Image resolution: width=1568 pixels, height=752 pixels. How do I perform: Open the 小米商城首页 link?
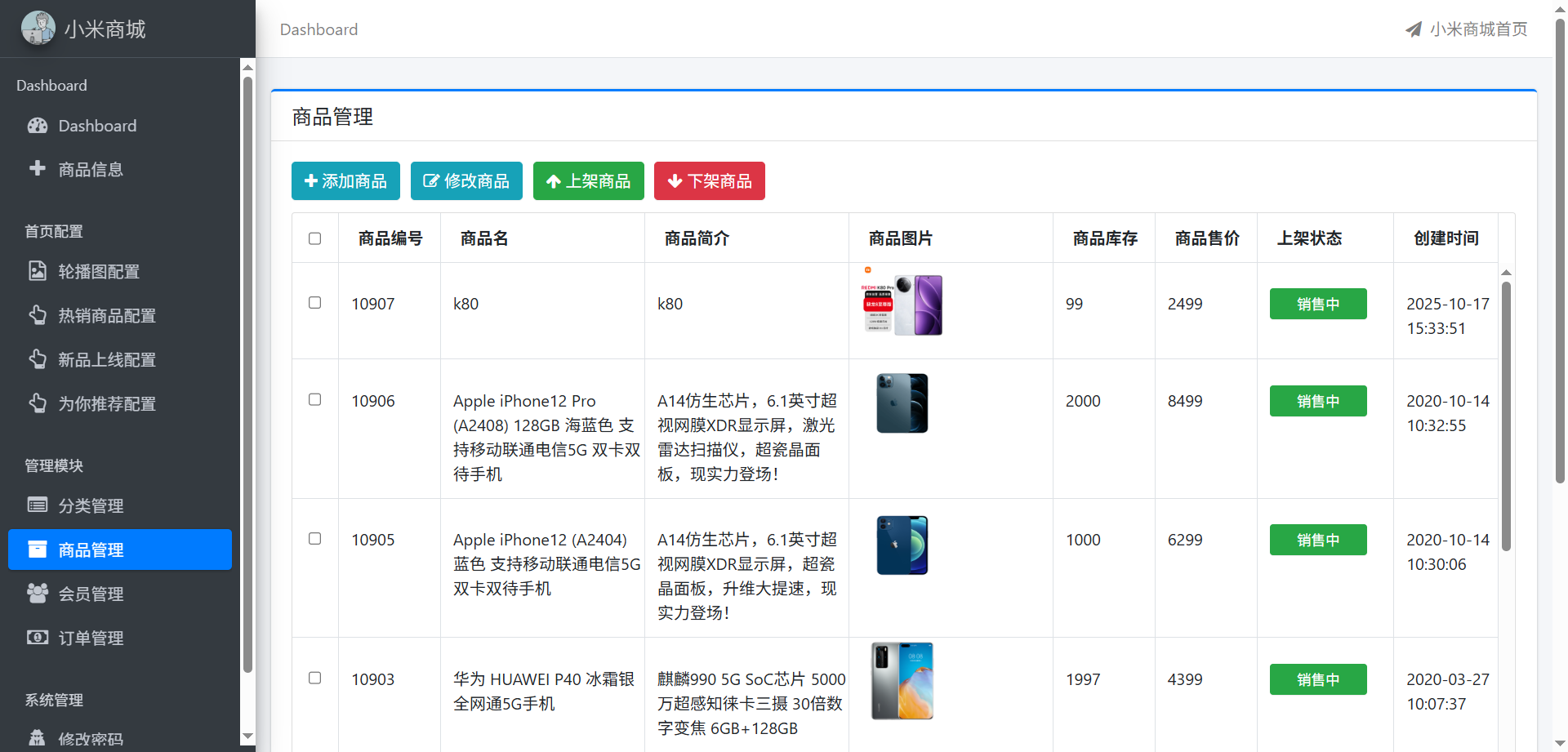[1467, 29]
